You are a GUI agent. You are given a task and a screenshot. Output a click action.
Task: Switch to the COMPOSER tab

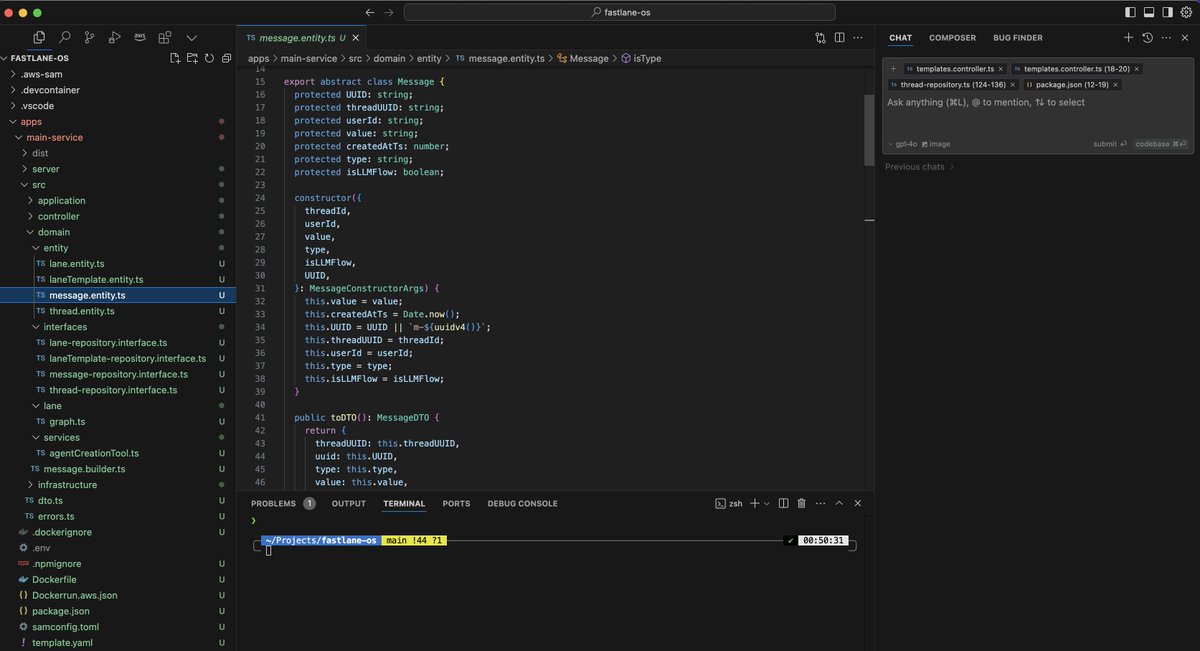click(952, 38)
